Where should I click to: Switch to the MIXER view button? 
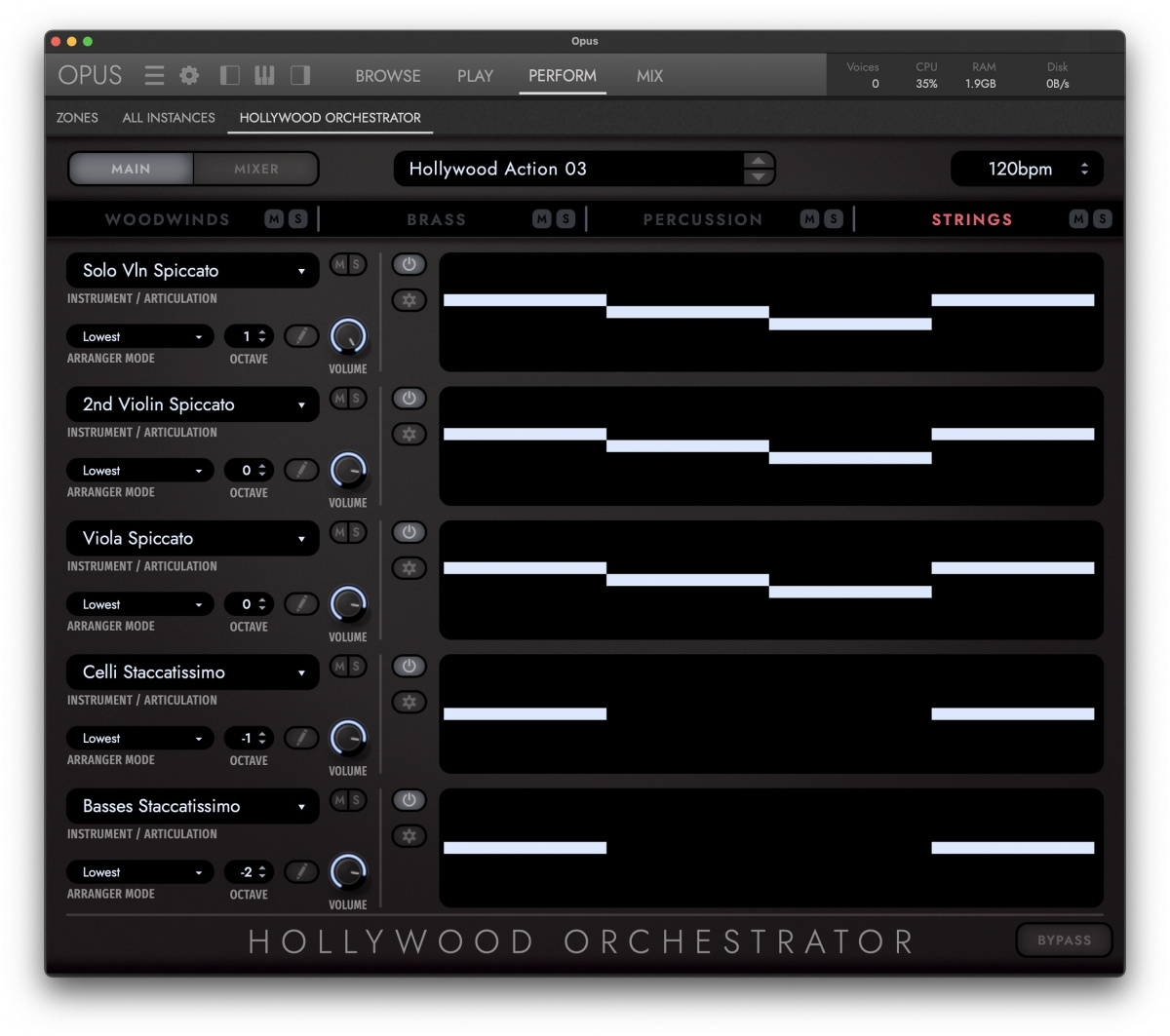pyautogui.click(x=254, y=169)
